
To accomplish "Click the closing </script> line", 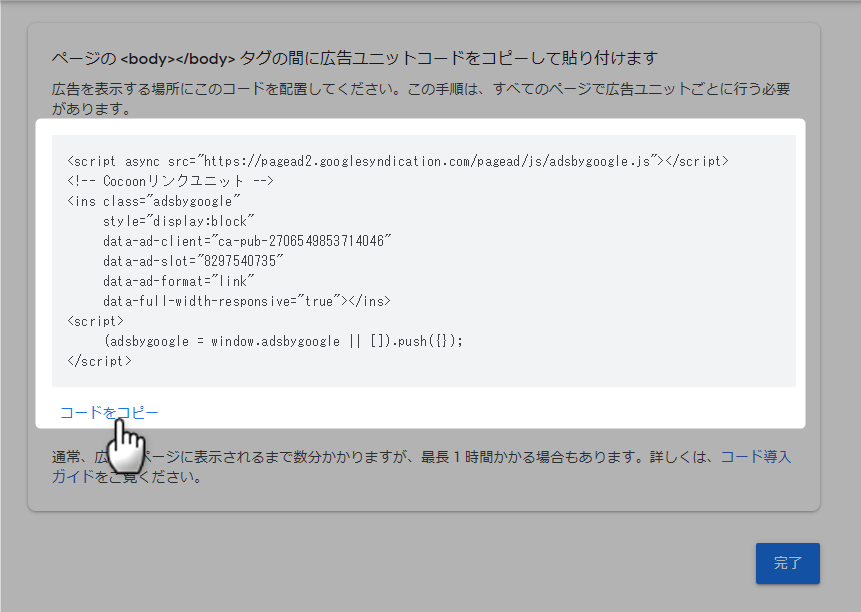I will 99,361.
